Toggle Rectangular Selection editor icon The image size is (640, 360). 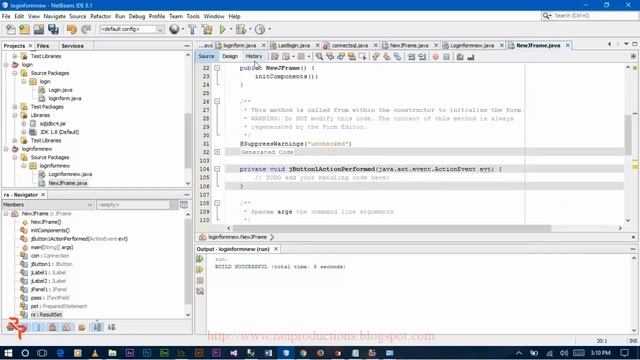coord(362,57)
